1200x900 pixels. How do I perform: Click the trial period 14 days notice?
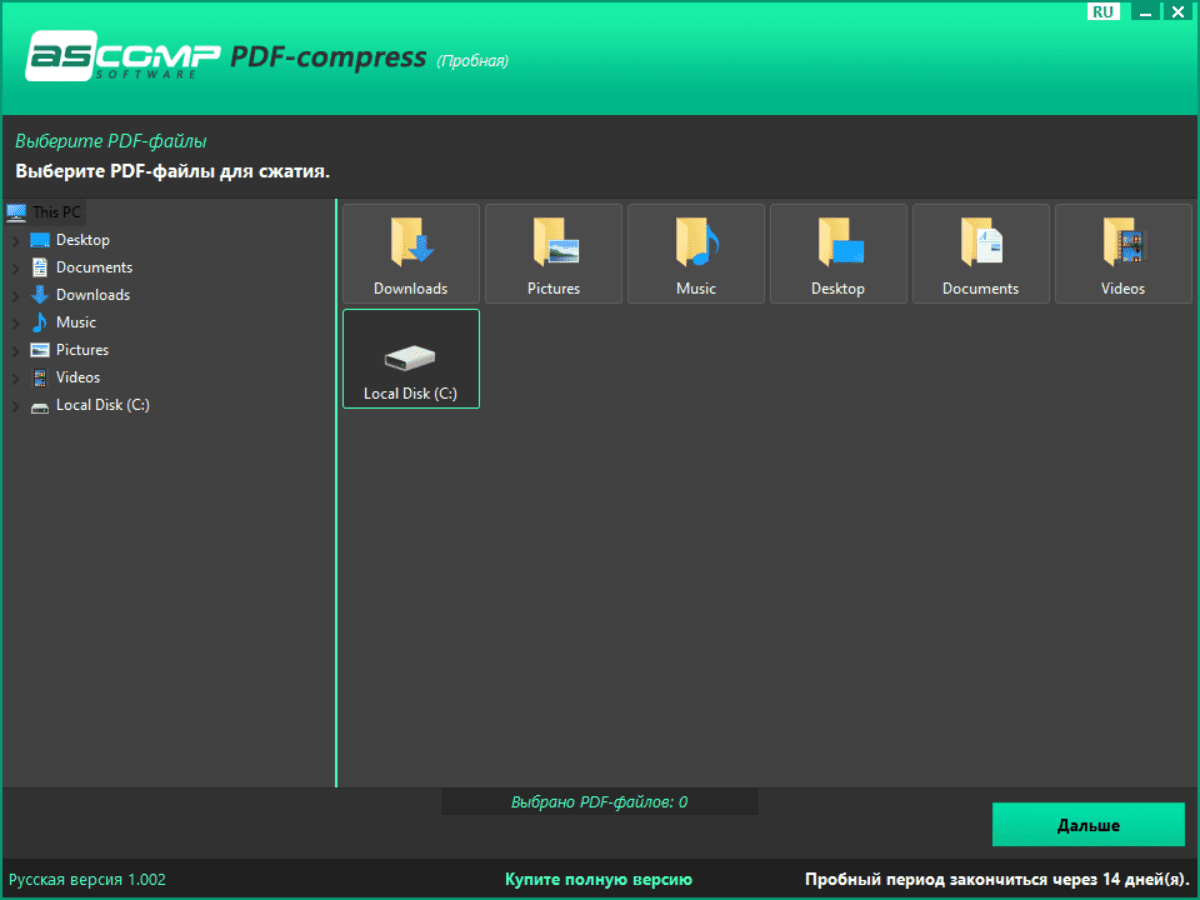pyautogui.click(x=997, y=880)
